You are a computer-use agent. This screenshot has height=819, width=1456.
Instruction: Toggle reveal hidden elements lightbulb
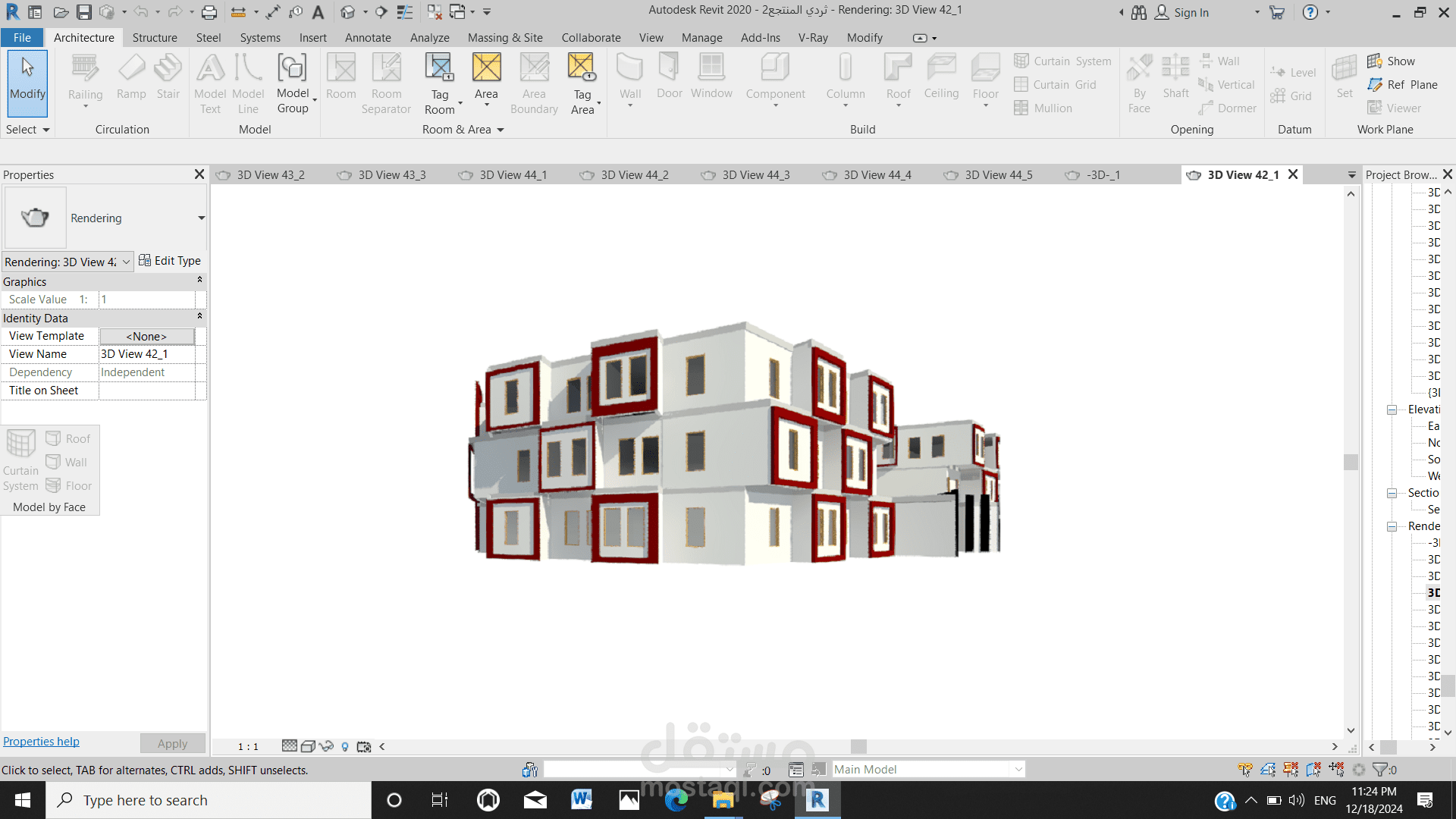pyautogui.click(x=345, y=746)
